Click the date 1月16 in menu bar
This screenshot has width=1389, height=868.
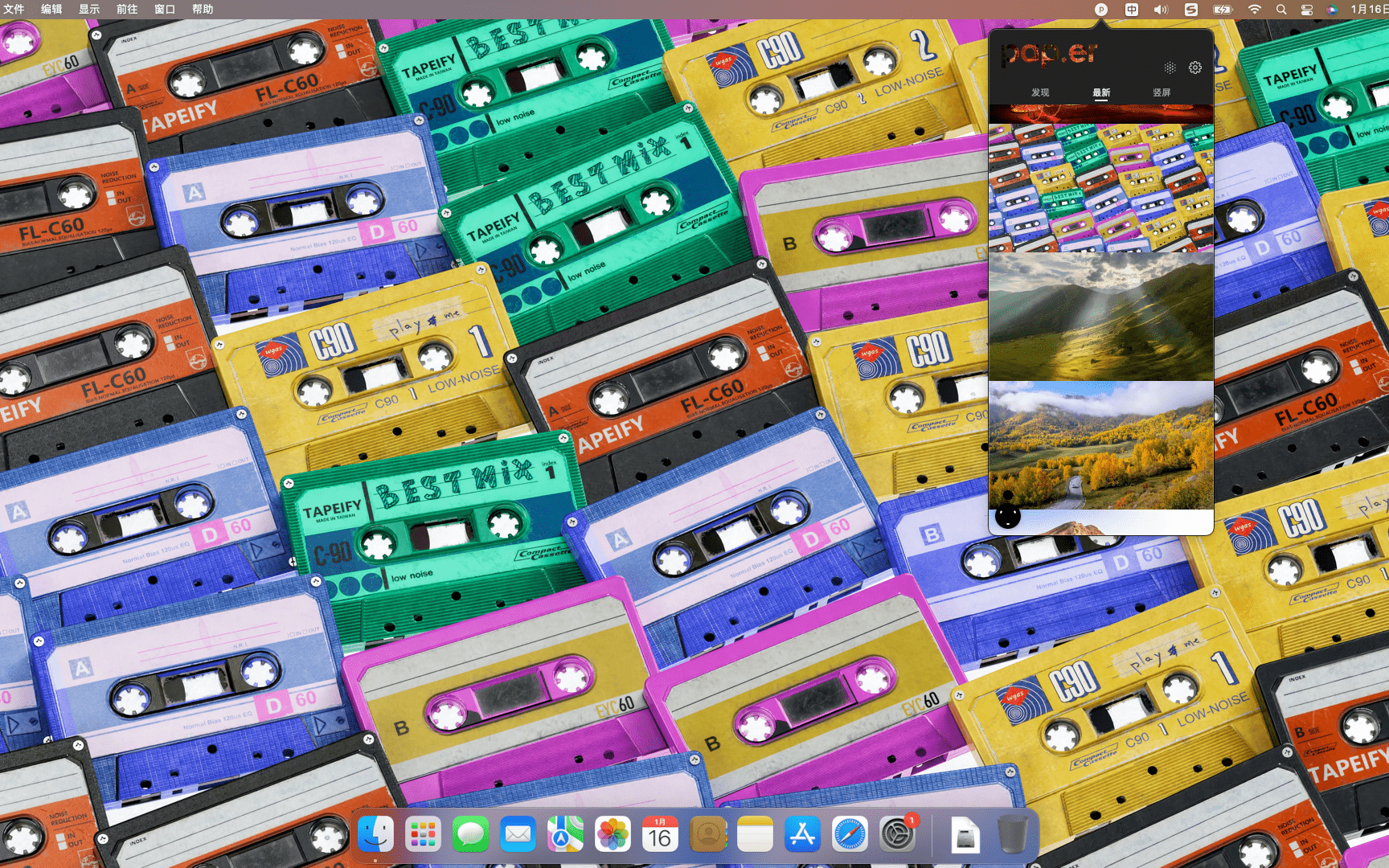click(1369, 10)
